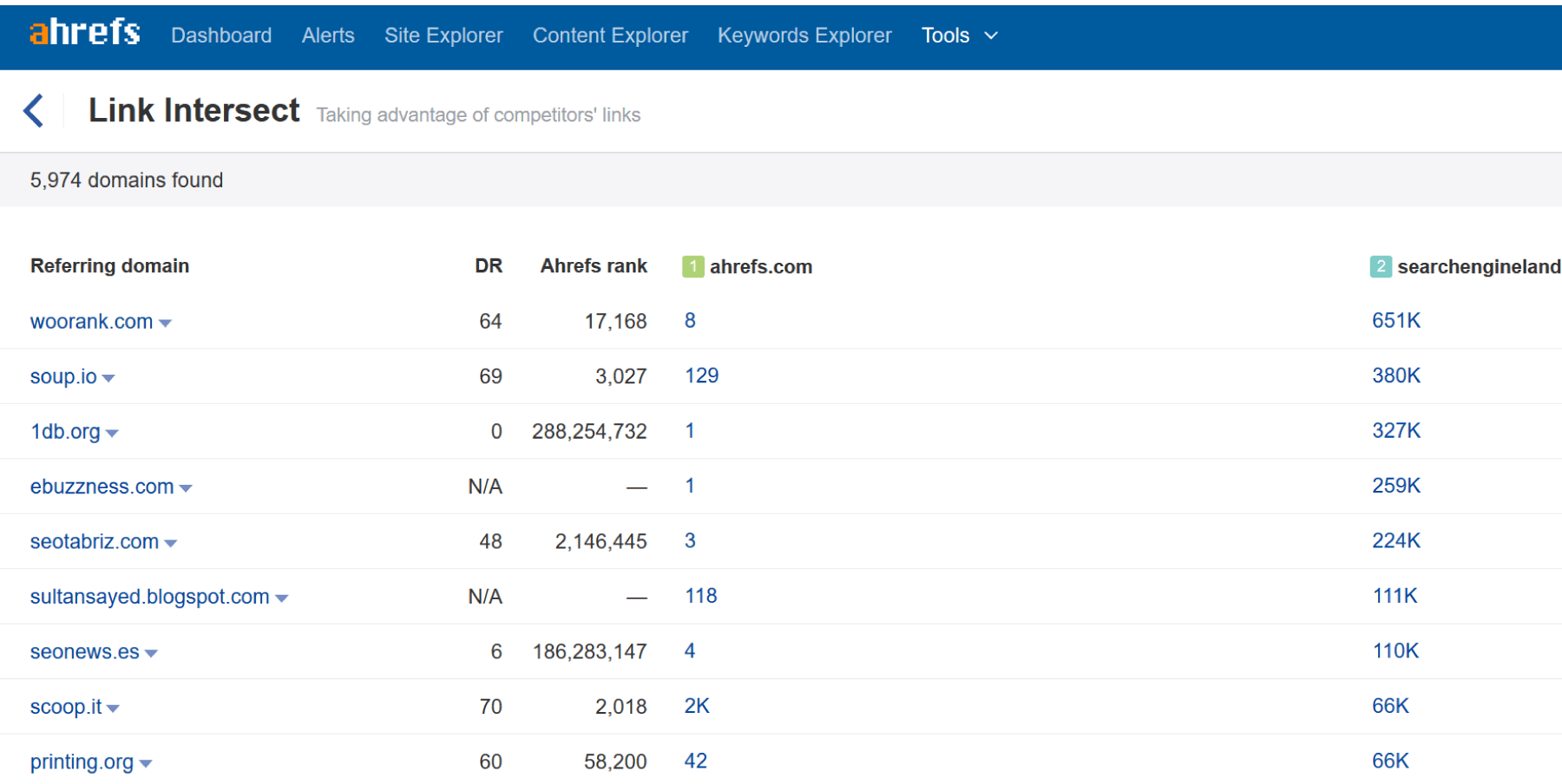Open the Dashboard
Viewport: 1562px width, 784px height.
(221, 36)
